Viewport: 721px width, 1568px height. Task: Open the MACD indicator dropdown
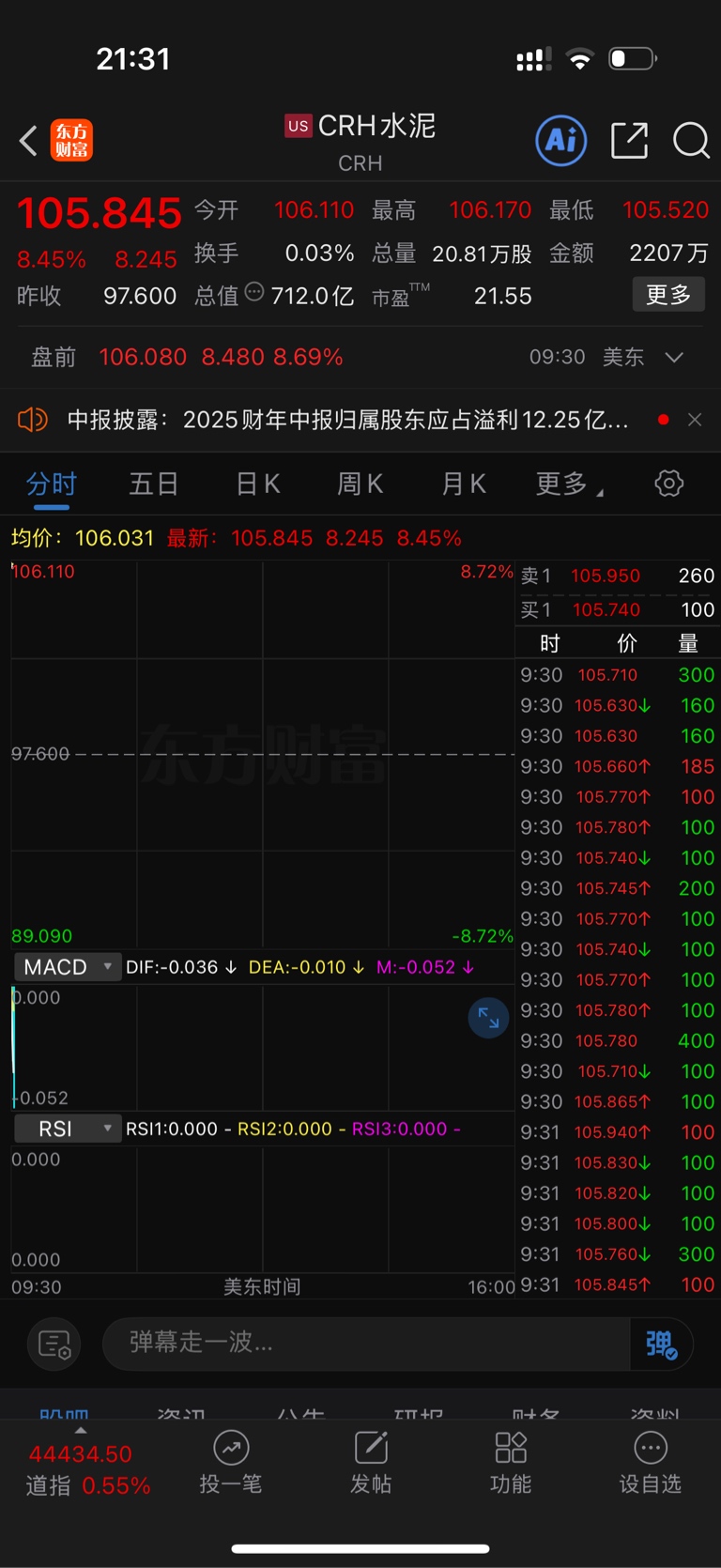point(68,967)
